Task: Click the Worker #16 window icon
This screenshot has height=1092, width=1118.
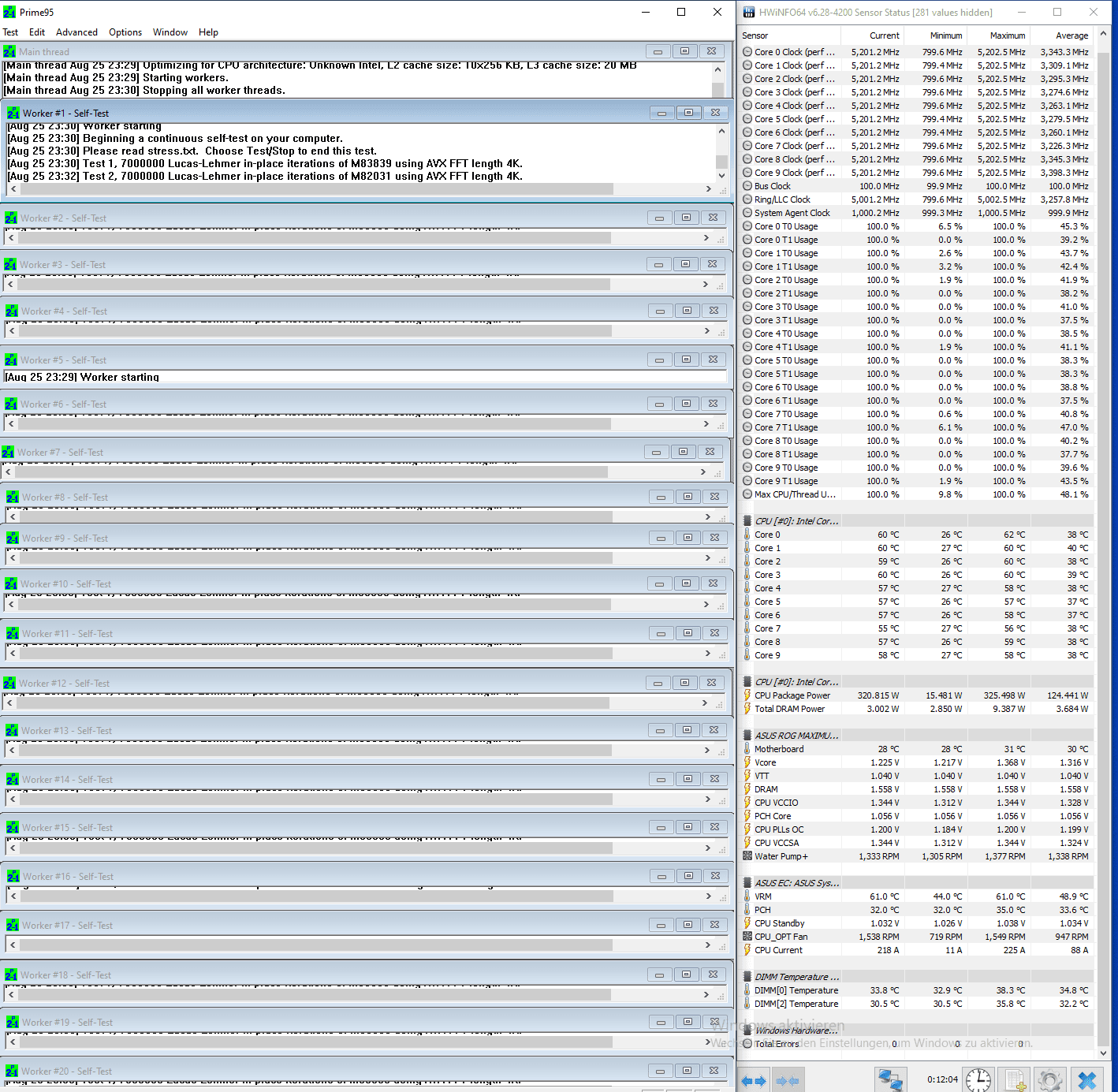Action: pyautogui.click(x=13, y=876)
